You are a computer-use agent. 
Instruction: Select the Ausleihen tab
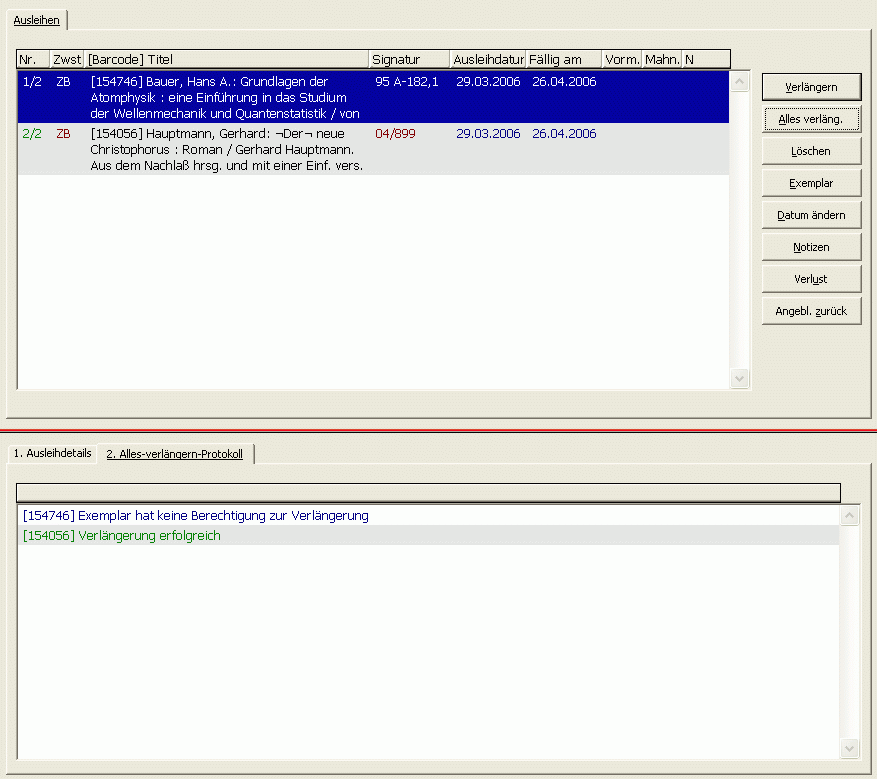click(x=36, y=20)
